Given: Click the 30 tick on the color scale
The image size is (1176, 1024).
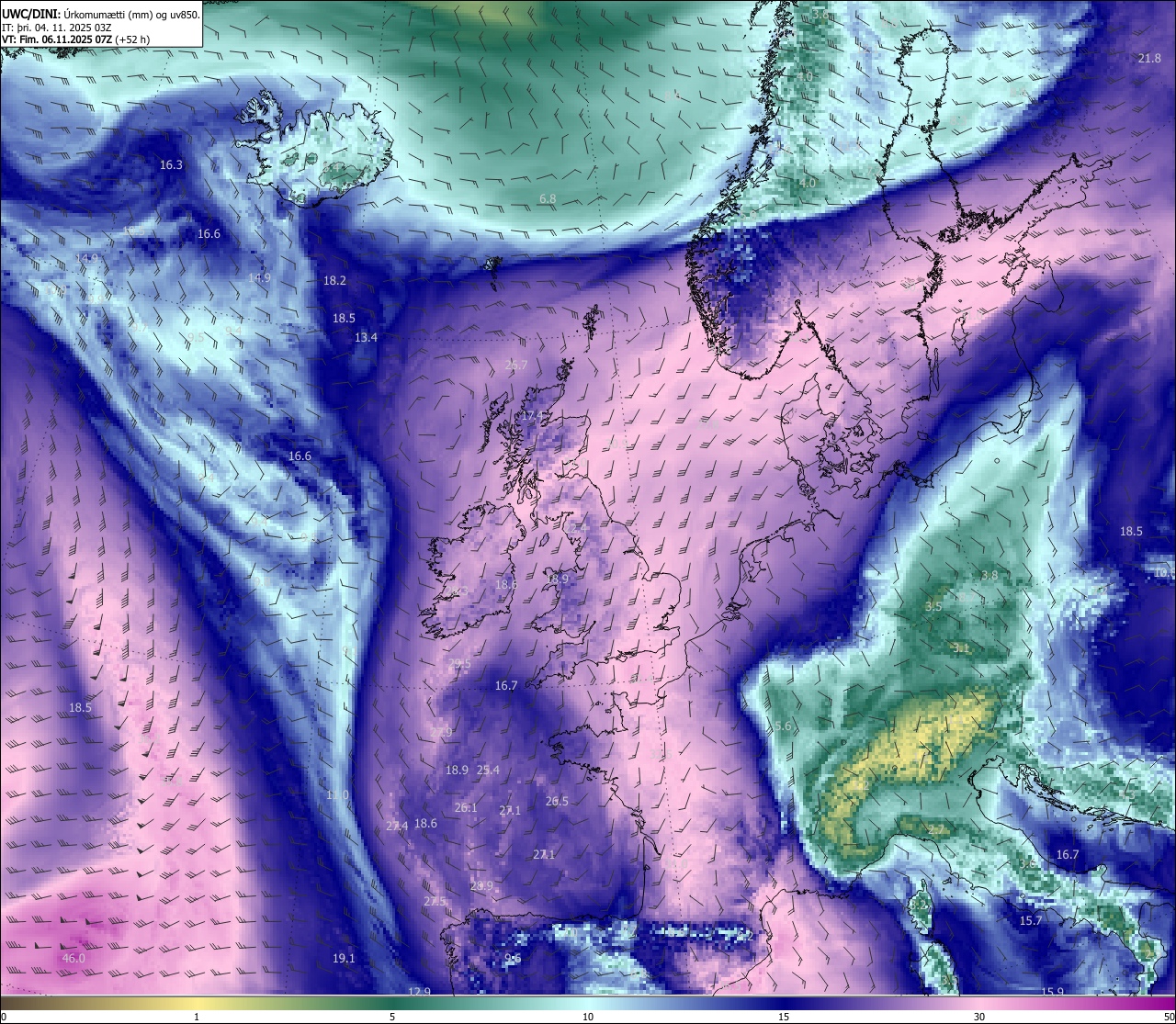Looking at the screenshot, I should coord(979,1017).
